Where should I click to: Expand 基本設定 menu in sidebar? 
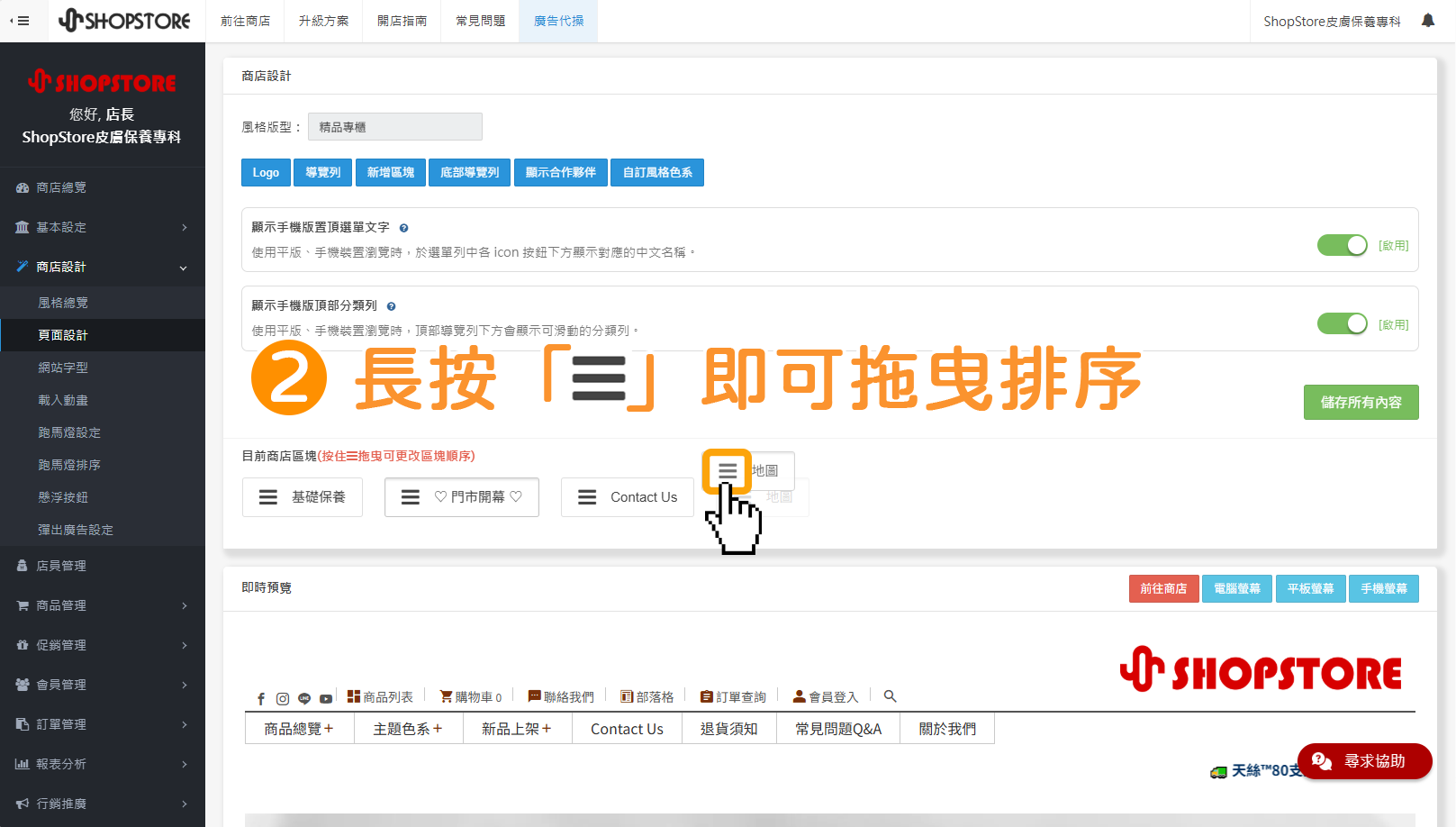[x=103, y=227]
